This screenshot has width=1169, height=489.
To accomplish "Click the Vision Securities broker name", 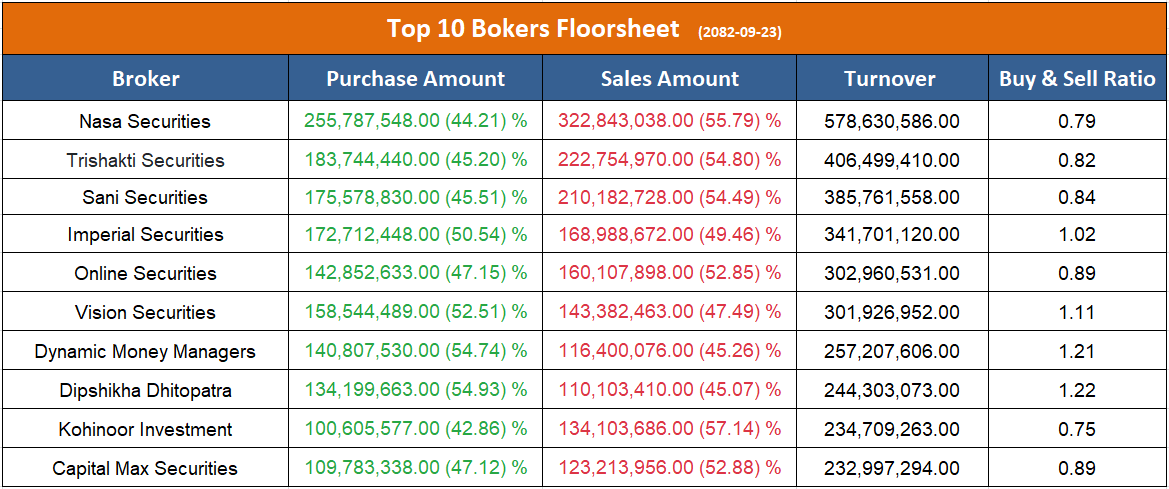I will pyautogui.click(x=145, y=313).
